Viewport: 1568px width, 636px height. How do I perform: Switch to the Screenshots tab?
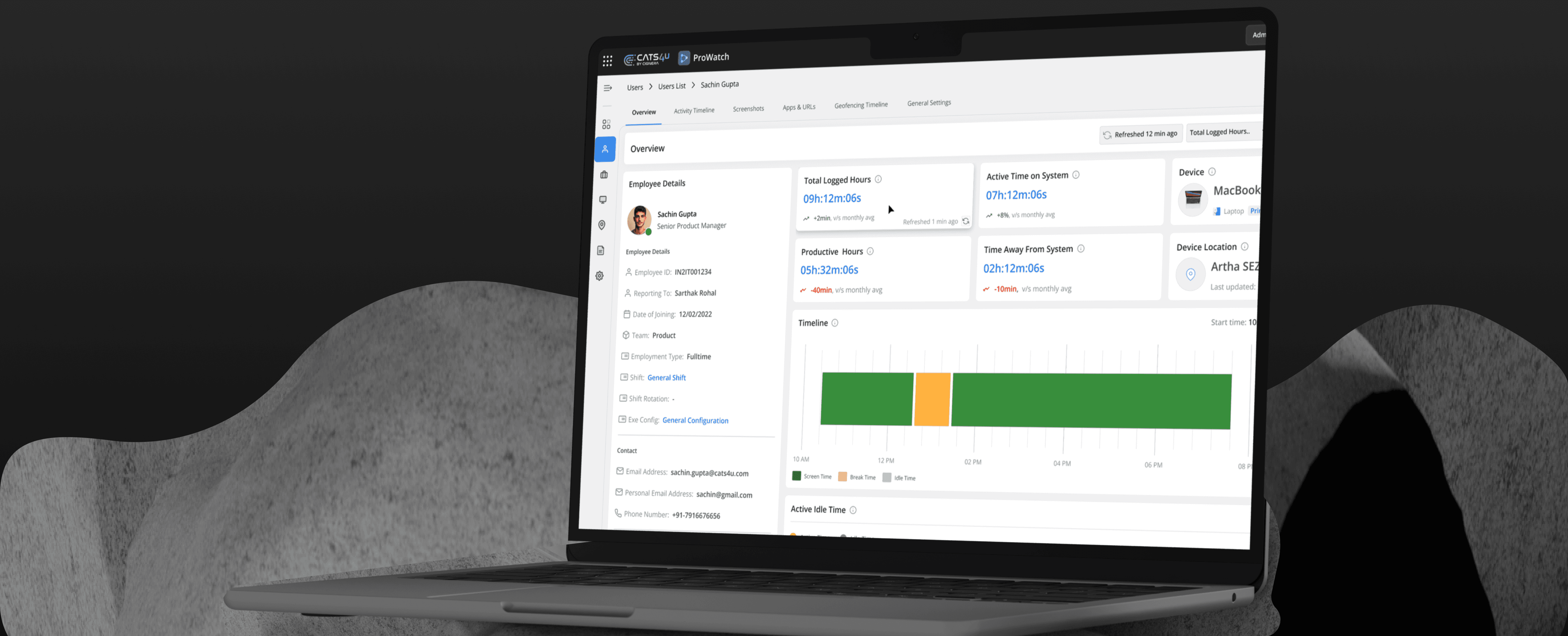tap(748, 109)
